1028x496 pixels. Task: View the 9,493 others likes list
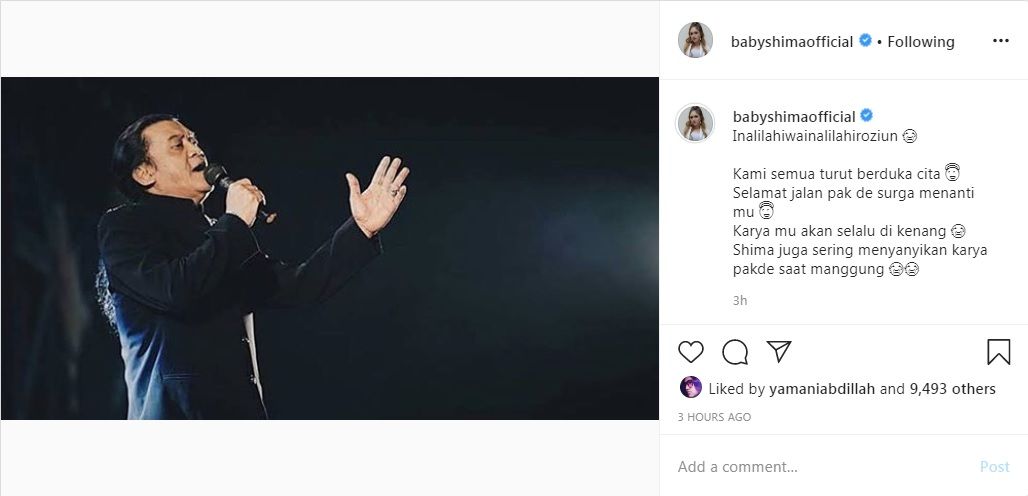952,389
